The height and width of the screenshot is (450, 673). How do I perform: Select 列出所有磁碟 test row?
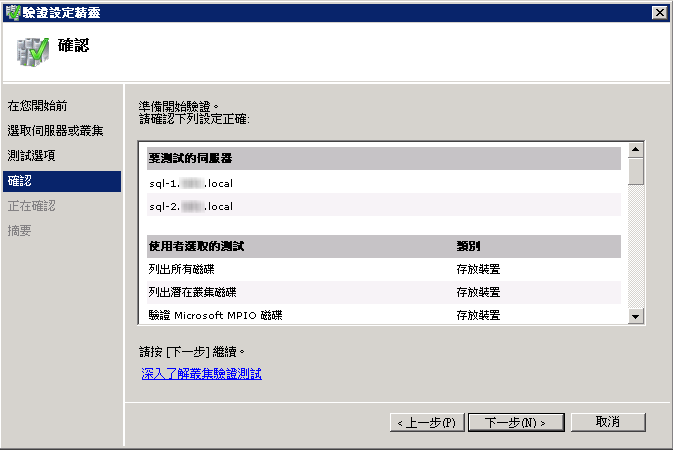click(384, 269)
